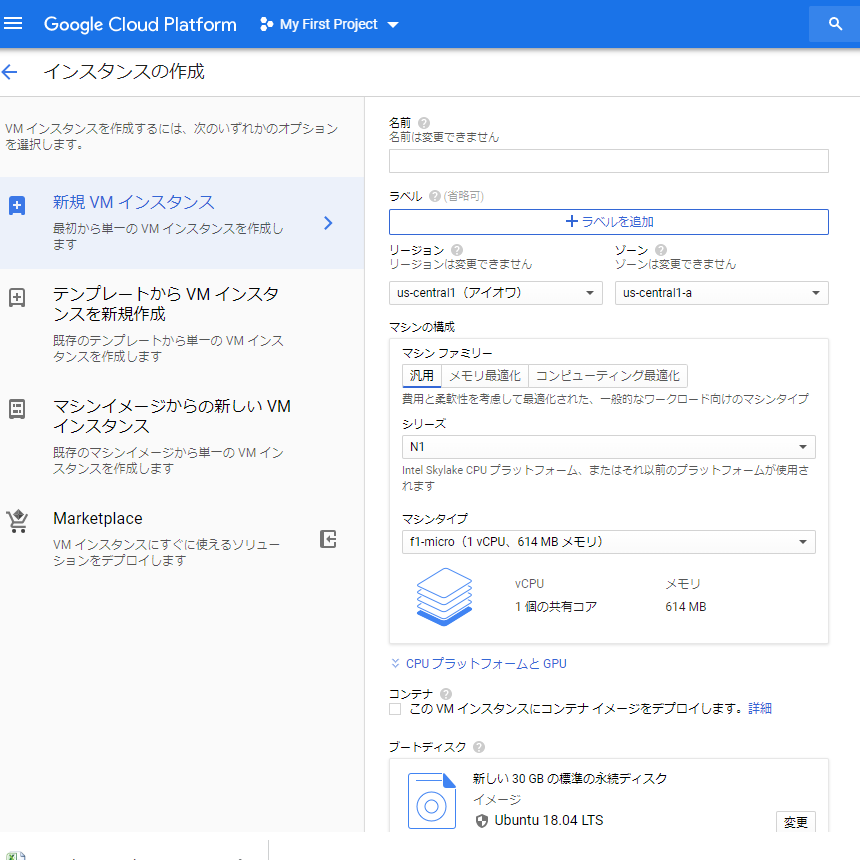
Task: Click the search magnifier icon
Action: (x=835, y=24)
